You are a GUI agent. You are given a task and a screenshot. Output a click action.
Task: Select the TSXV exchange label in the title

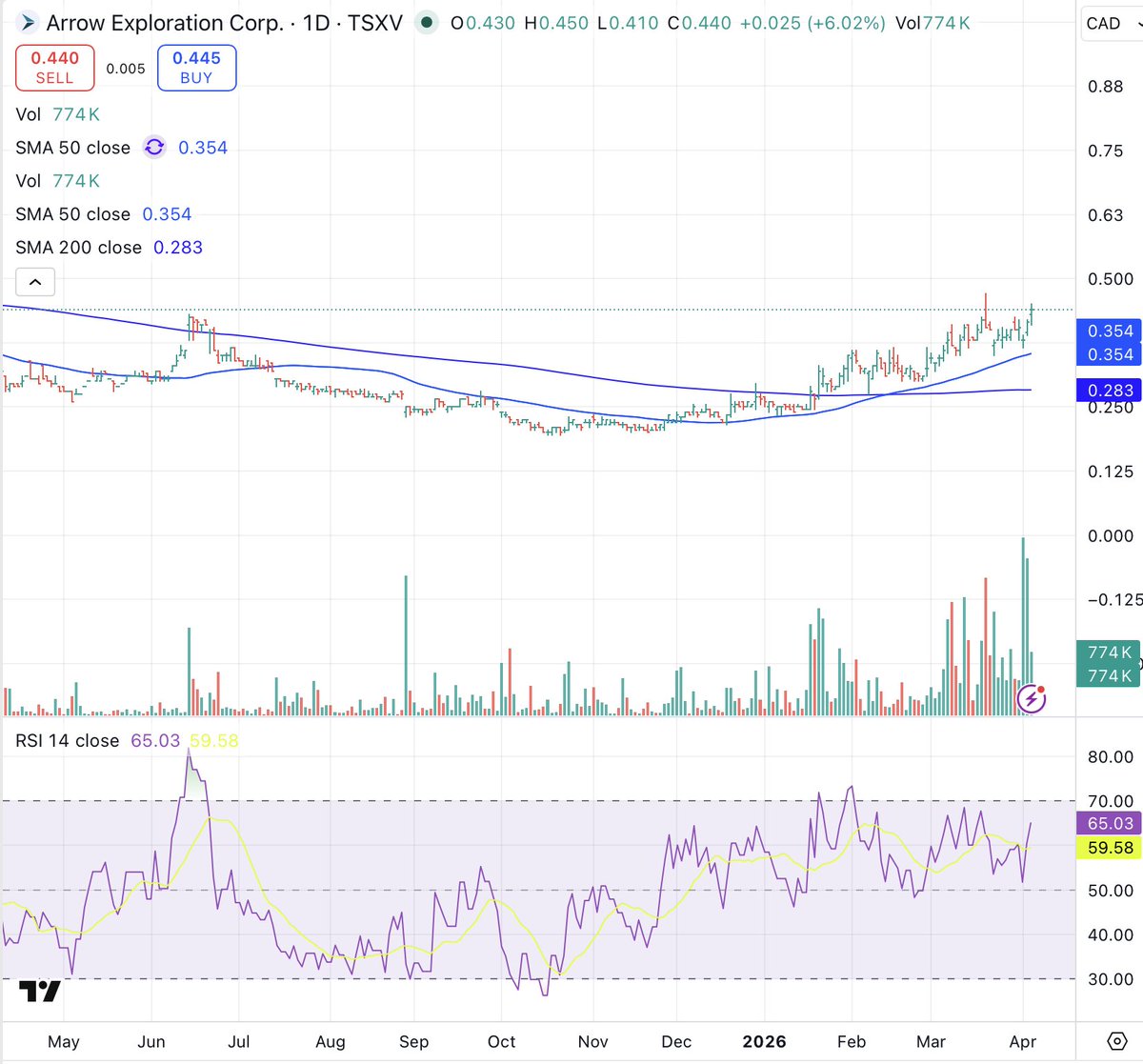[x=379, y=22]
